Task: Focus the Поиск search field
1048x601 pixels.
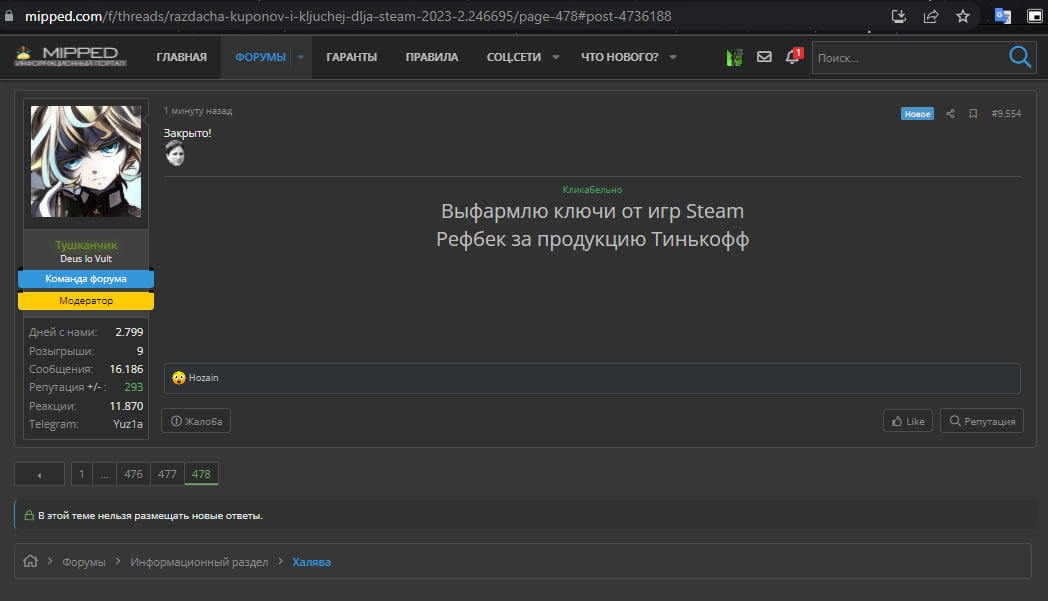Action: point(909,58)
